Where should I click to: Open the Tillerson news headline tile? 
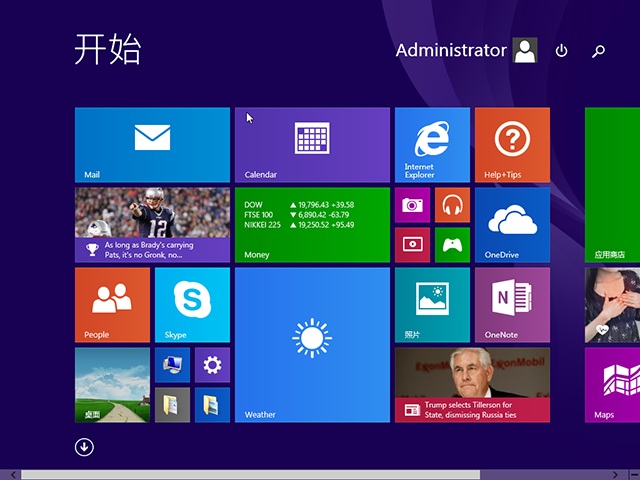point(472,384)
